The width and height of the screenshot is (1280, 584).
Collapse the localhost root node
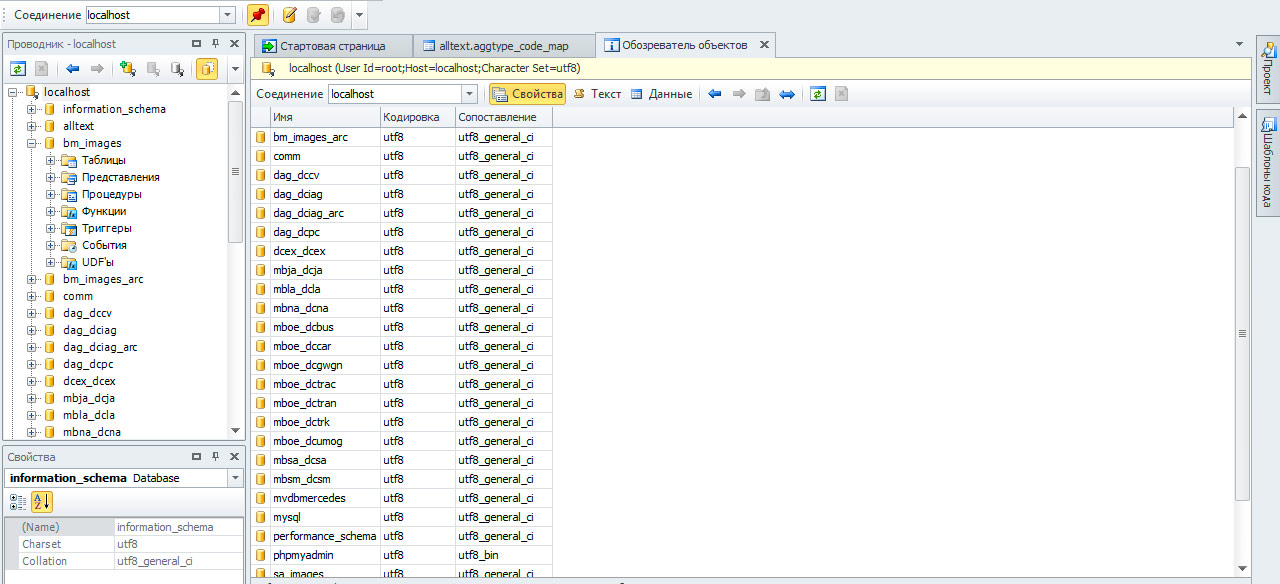pos(13,92)
